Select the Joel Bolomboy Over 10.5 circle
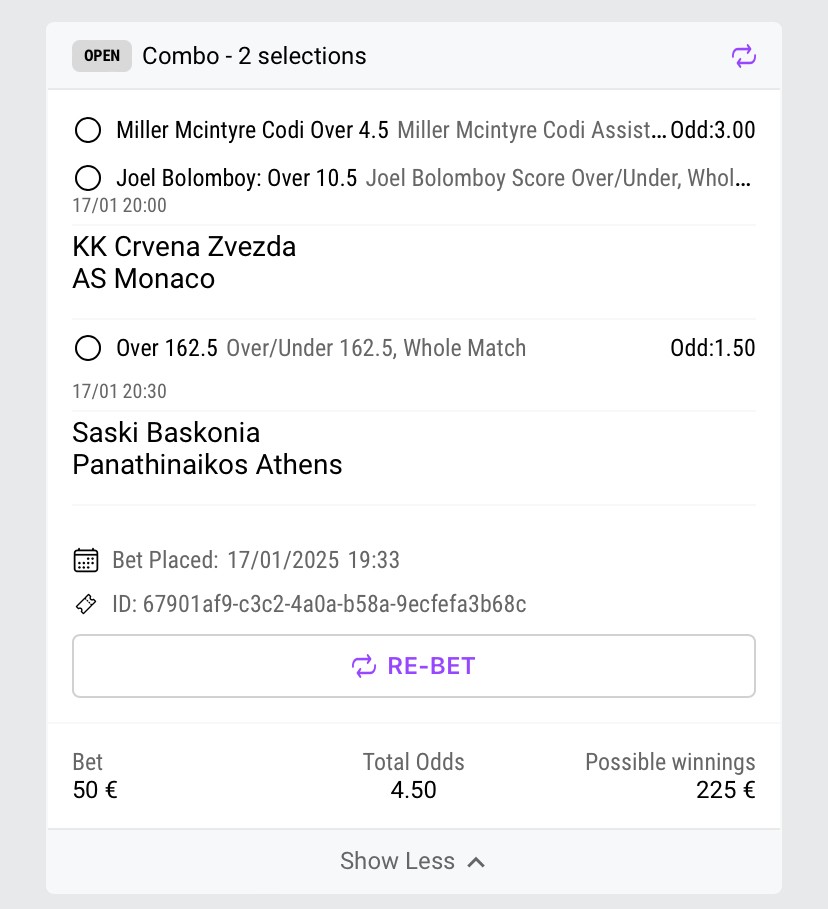Viewport: 828px width, 909px height. tap(88, 179)
